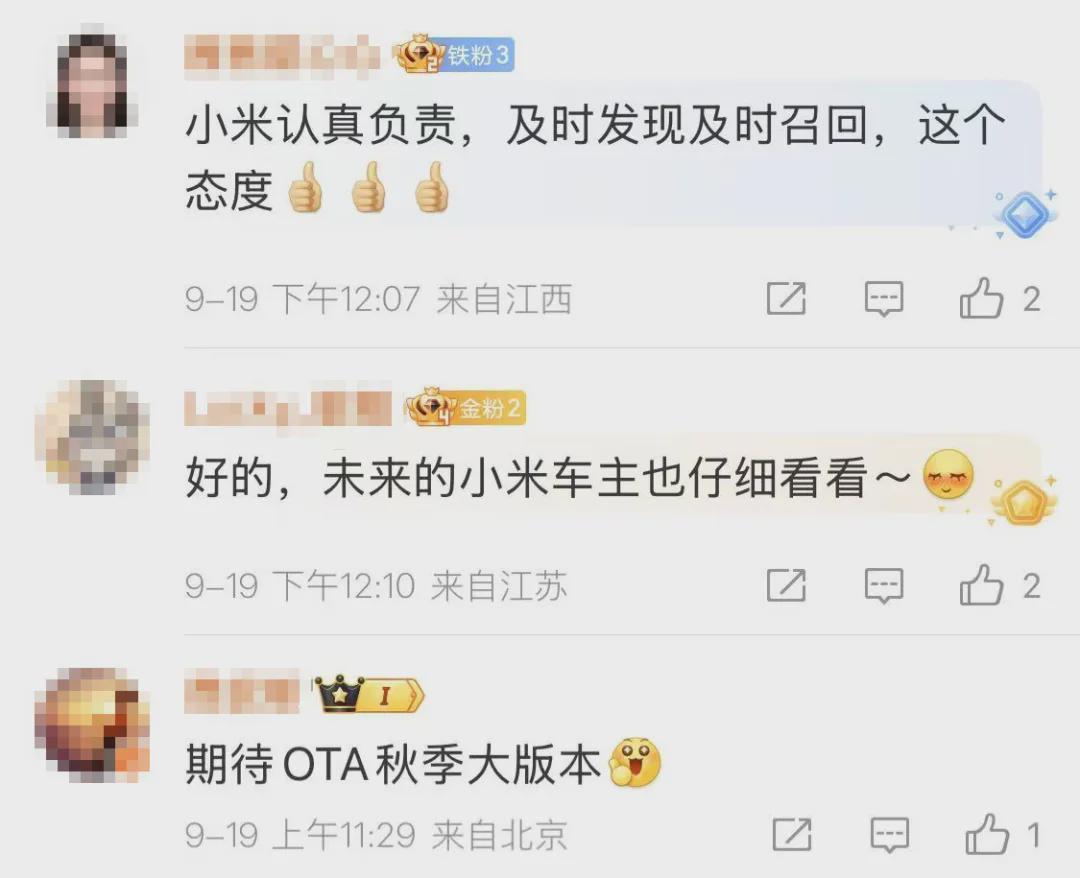Open first commenter's profile avatar

click(x=92, y=81)
